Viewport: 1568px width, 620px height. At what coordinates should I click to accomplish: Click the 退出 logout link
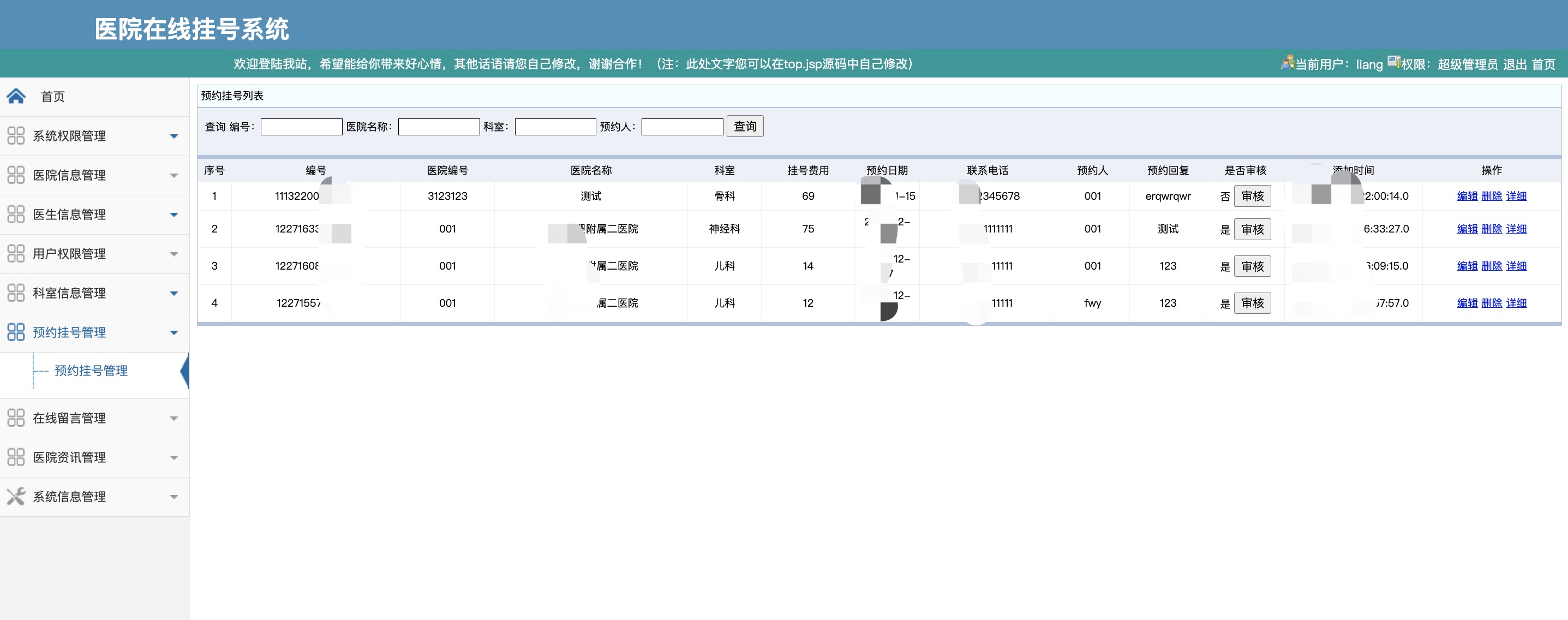(x=1515, y=64)
